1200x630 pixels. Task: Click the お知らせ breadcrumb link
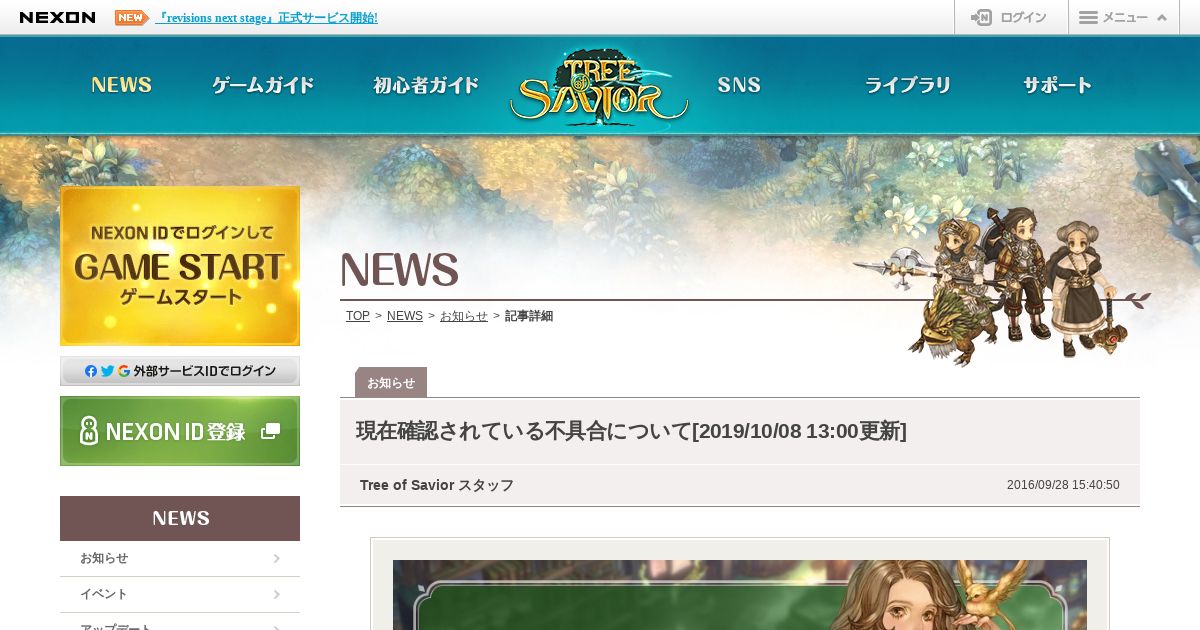464,316
